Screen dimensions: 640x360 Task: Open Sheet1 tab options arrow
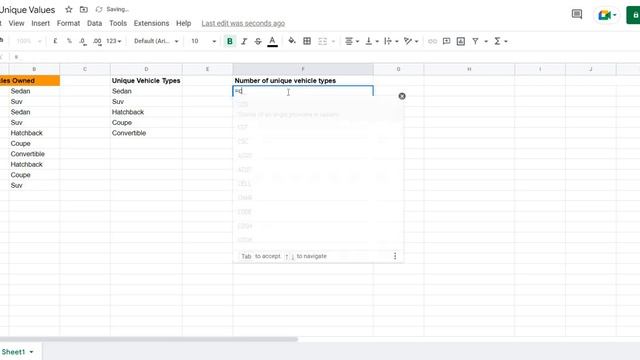(31, 352)
